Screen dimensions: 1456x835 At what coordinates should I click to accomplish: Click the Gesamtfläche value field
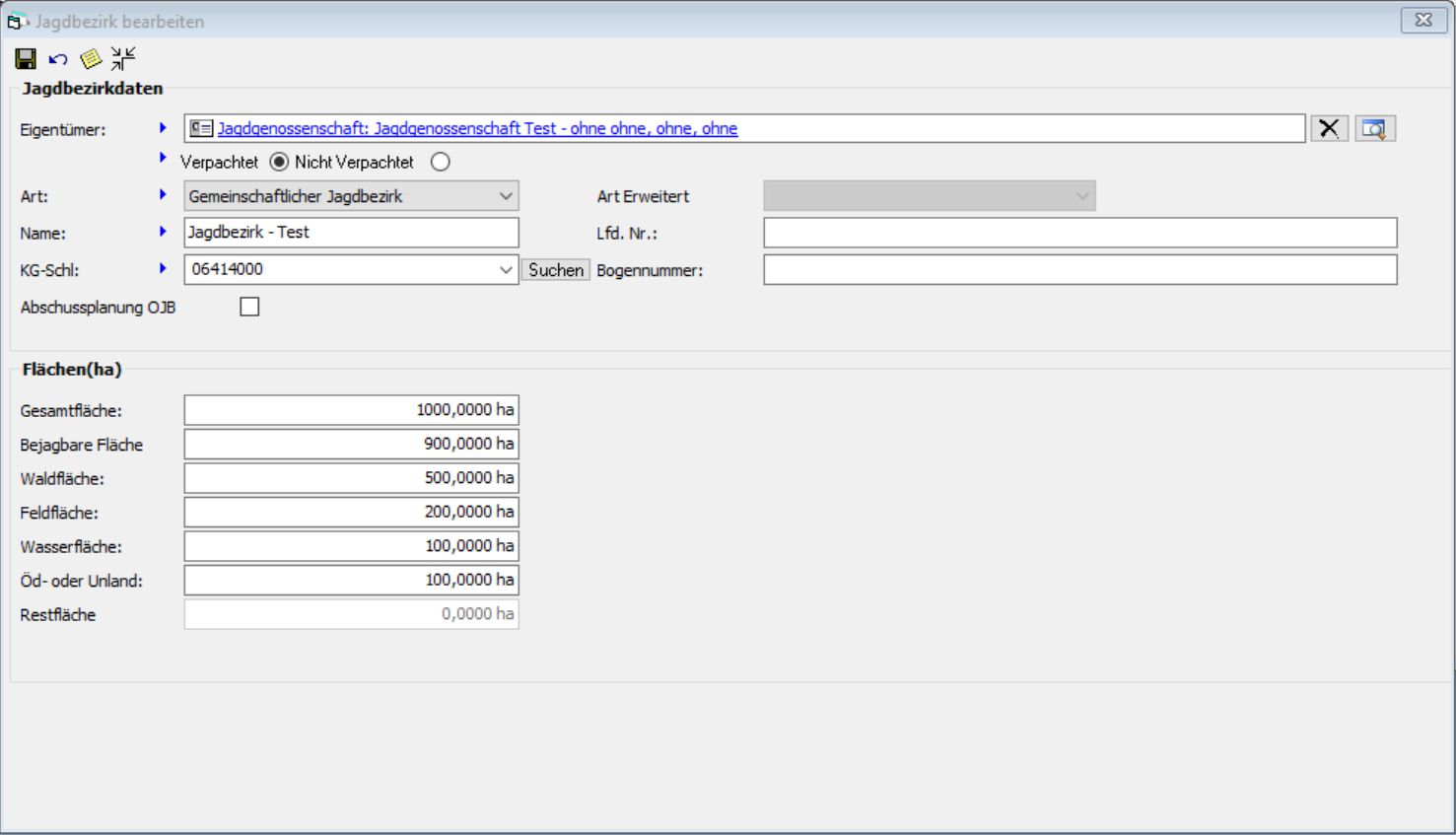point(351,410)
